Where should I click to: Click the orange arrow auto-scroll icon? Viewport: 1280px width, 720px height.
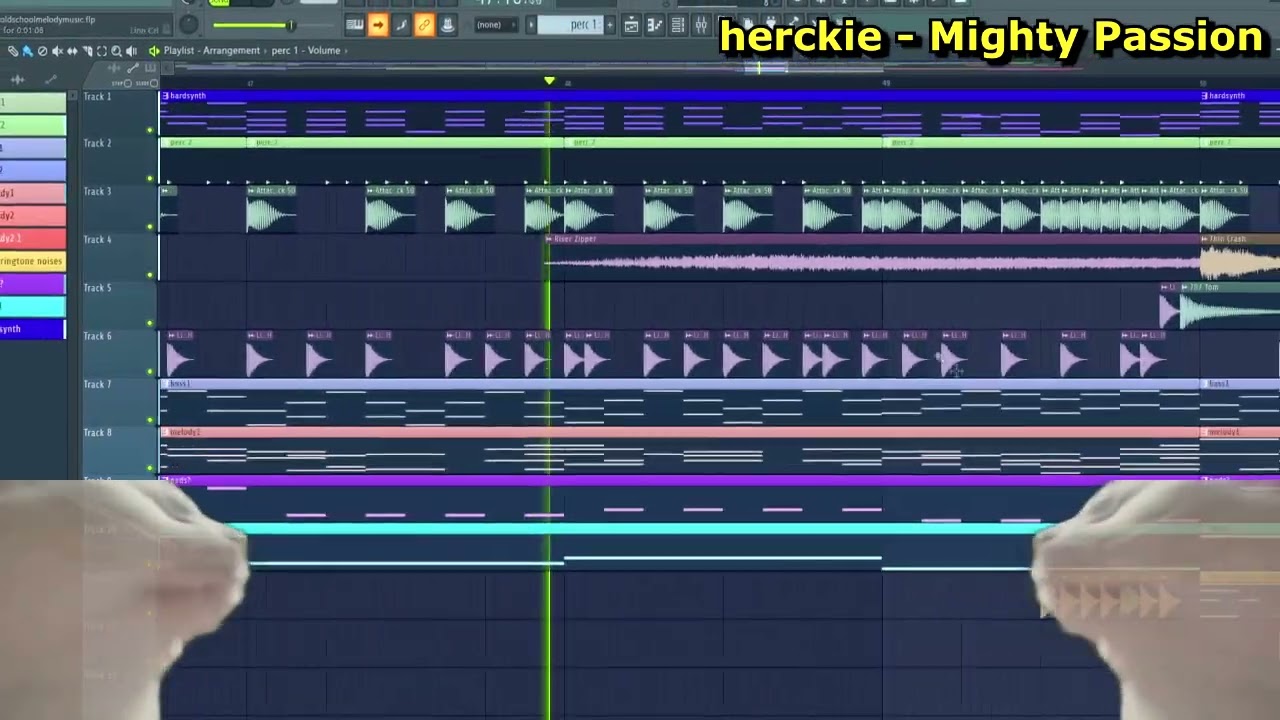[378, 25]
